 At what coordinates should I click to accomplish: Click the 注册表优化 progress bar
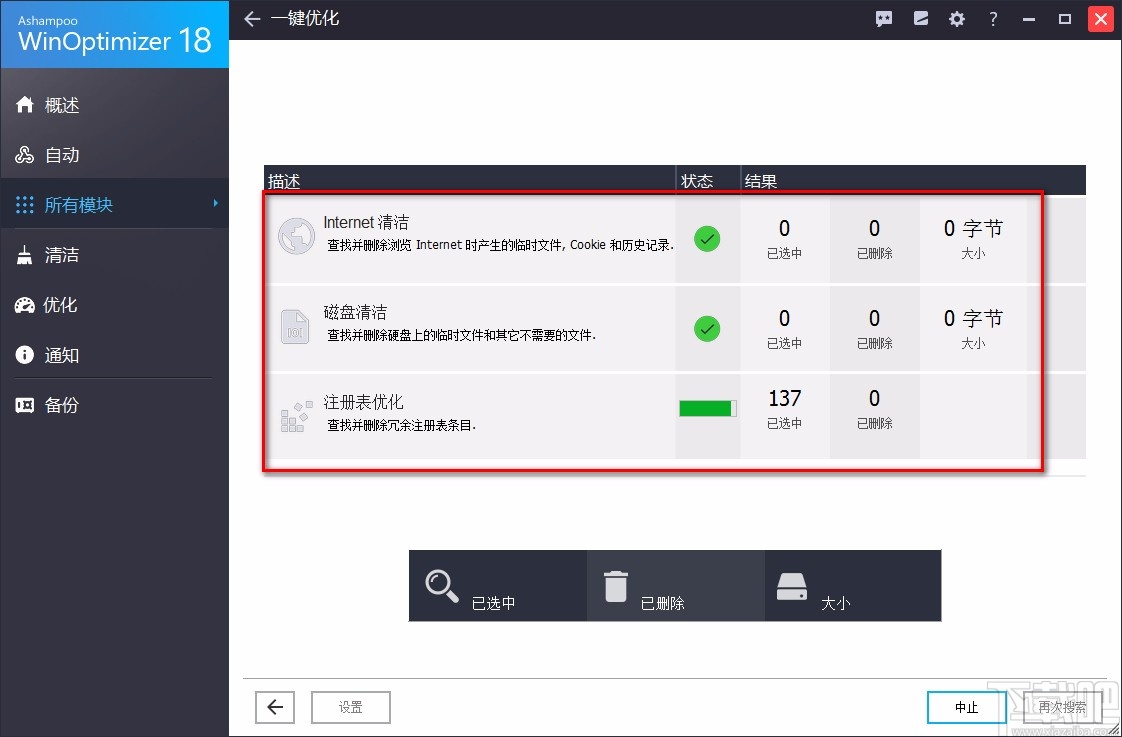708,409
